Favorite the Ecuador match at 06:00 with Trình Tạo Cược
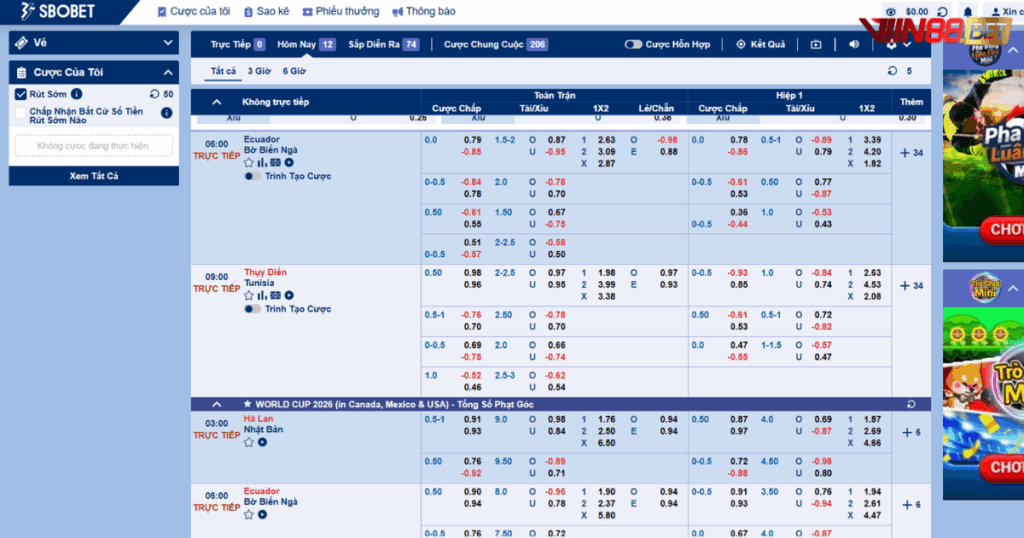This screenshot has height=538, width=1024. click(249, 163)
